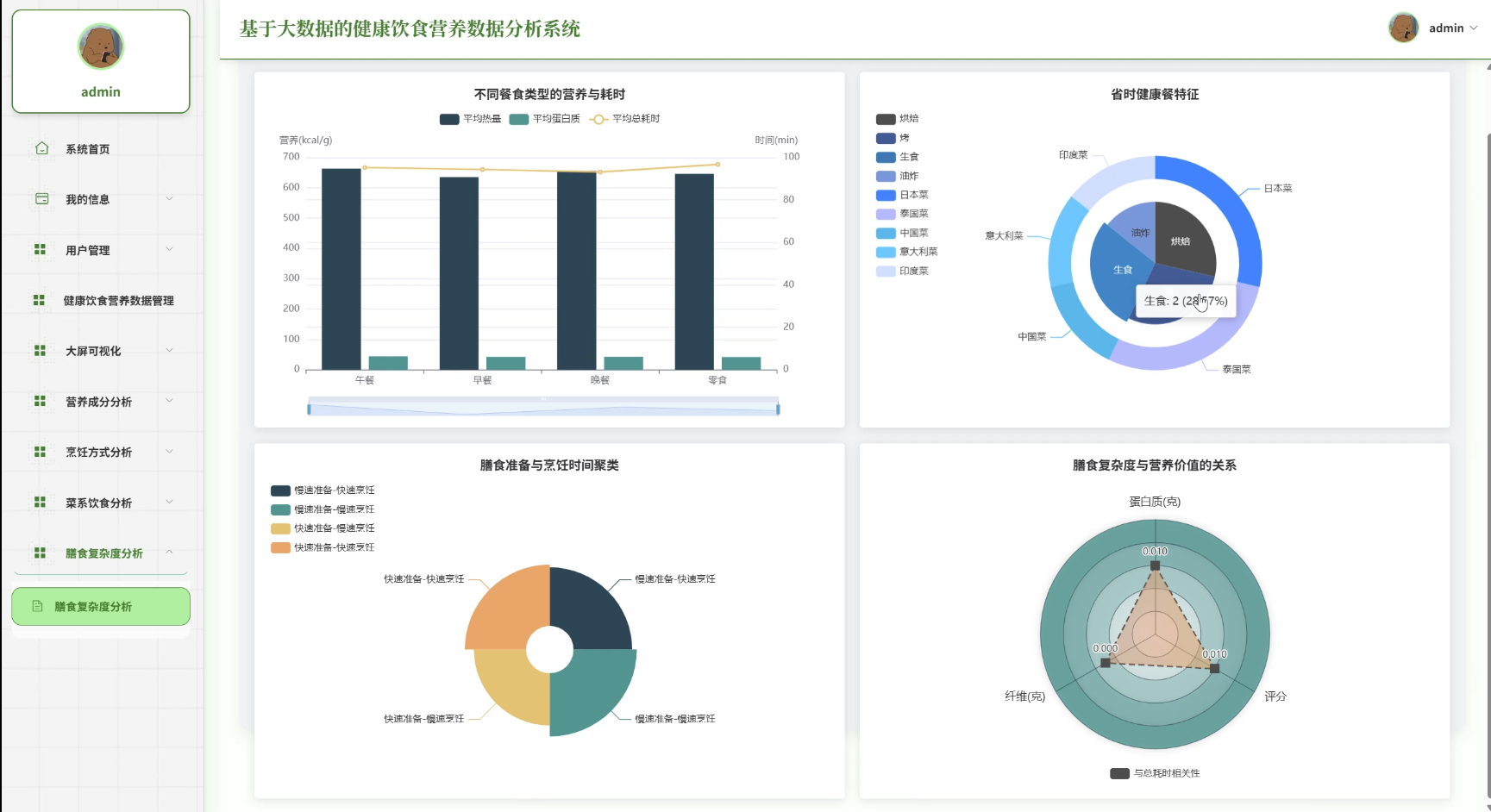Open the admin dropdown arrow in header
This screenshot has height=812, width=1491.
tap(1474, 28)
